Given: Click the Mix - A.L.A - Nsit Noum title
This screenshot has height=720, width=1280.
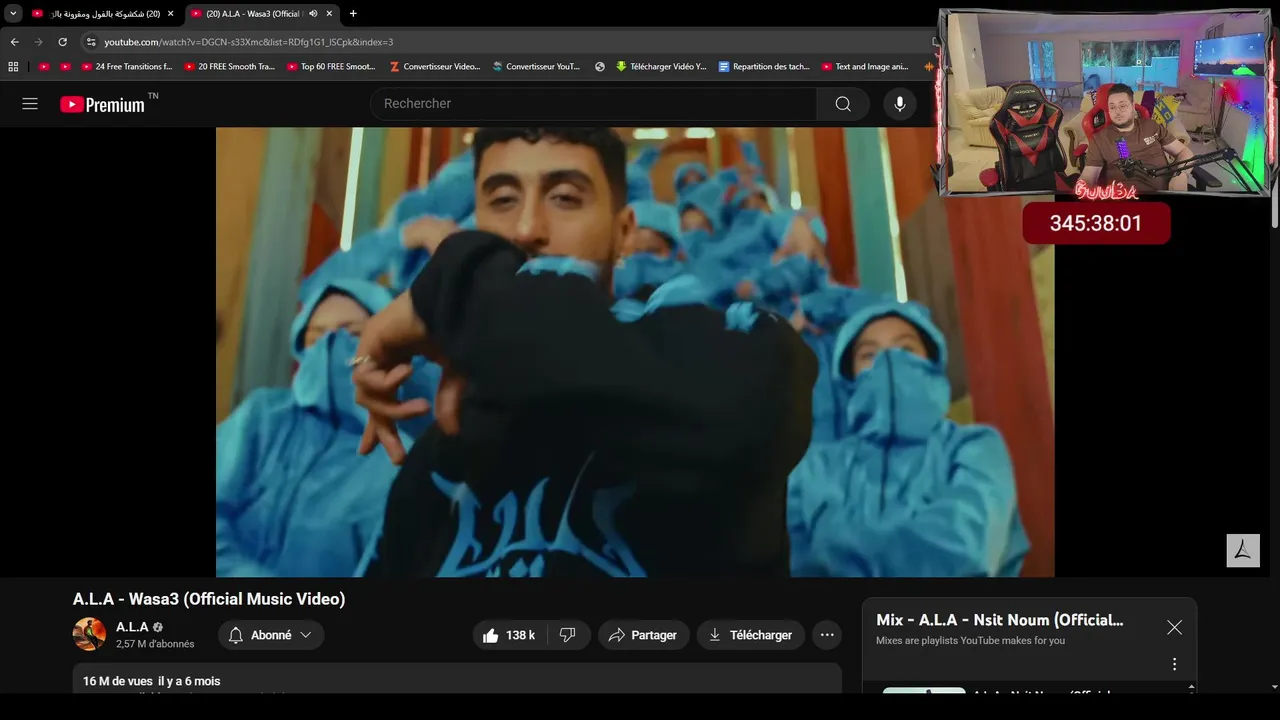Looking at the screenshot, I should click(999, 620).
